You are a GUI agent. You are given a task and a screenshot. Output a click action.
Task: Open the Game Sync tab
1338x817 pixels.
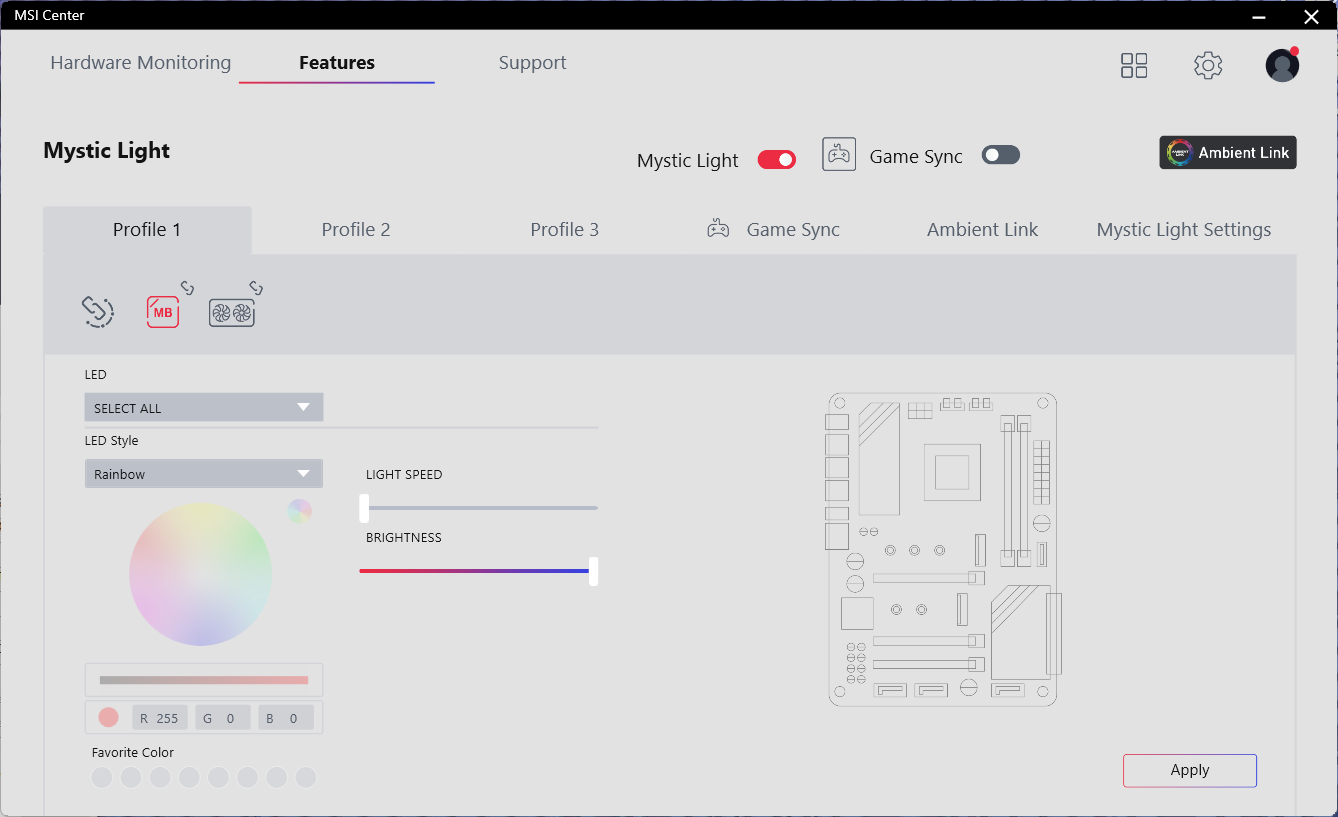(774, 230)
